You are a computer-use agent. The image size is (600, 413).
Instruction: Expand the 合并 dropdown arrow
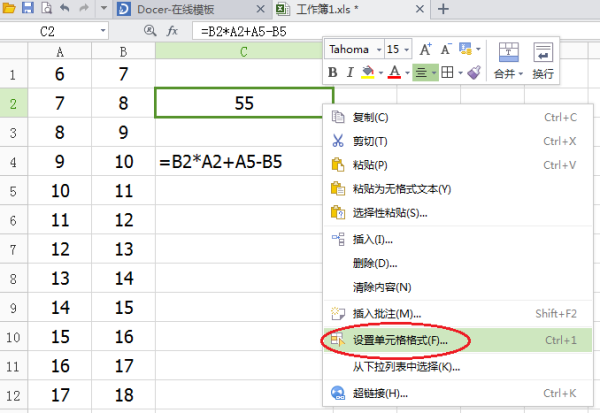(x=520, y=73)
